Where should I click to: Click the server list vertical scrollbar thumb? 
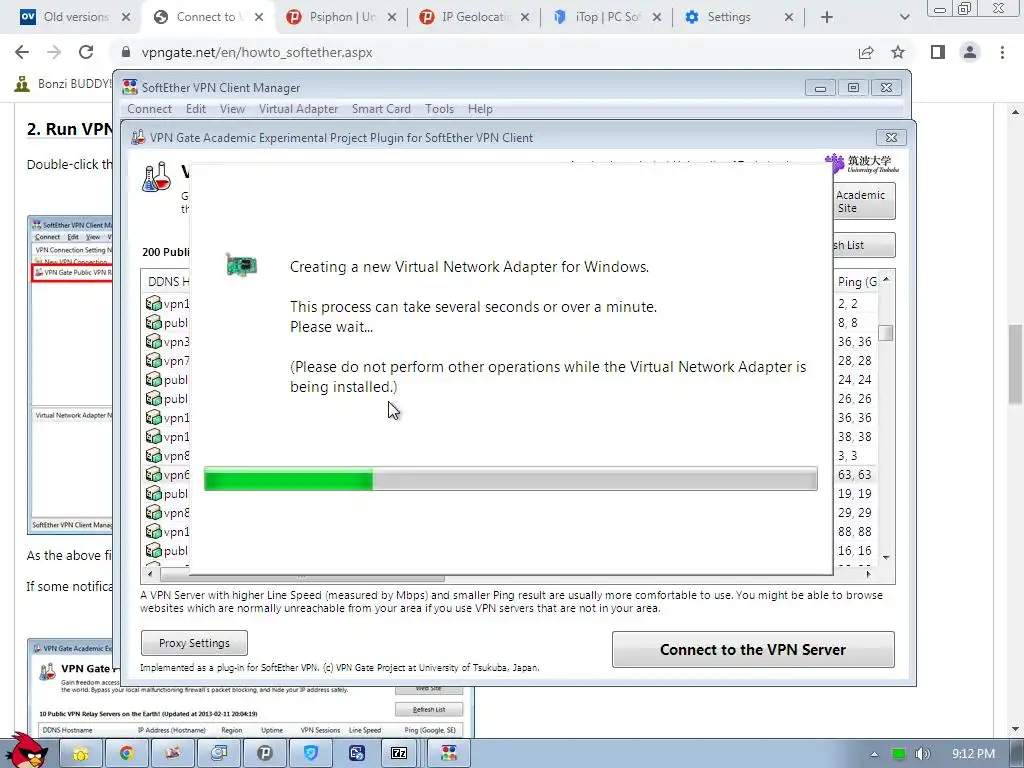pos(886,333)
